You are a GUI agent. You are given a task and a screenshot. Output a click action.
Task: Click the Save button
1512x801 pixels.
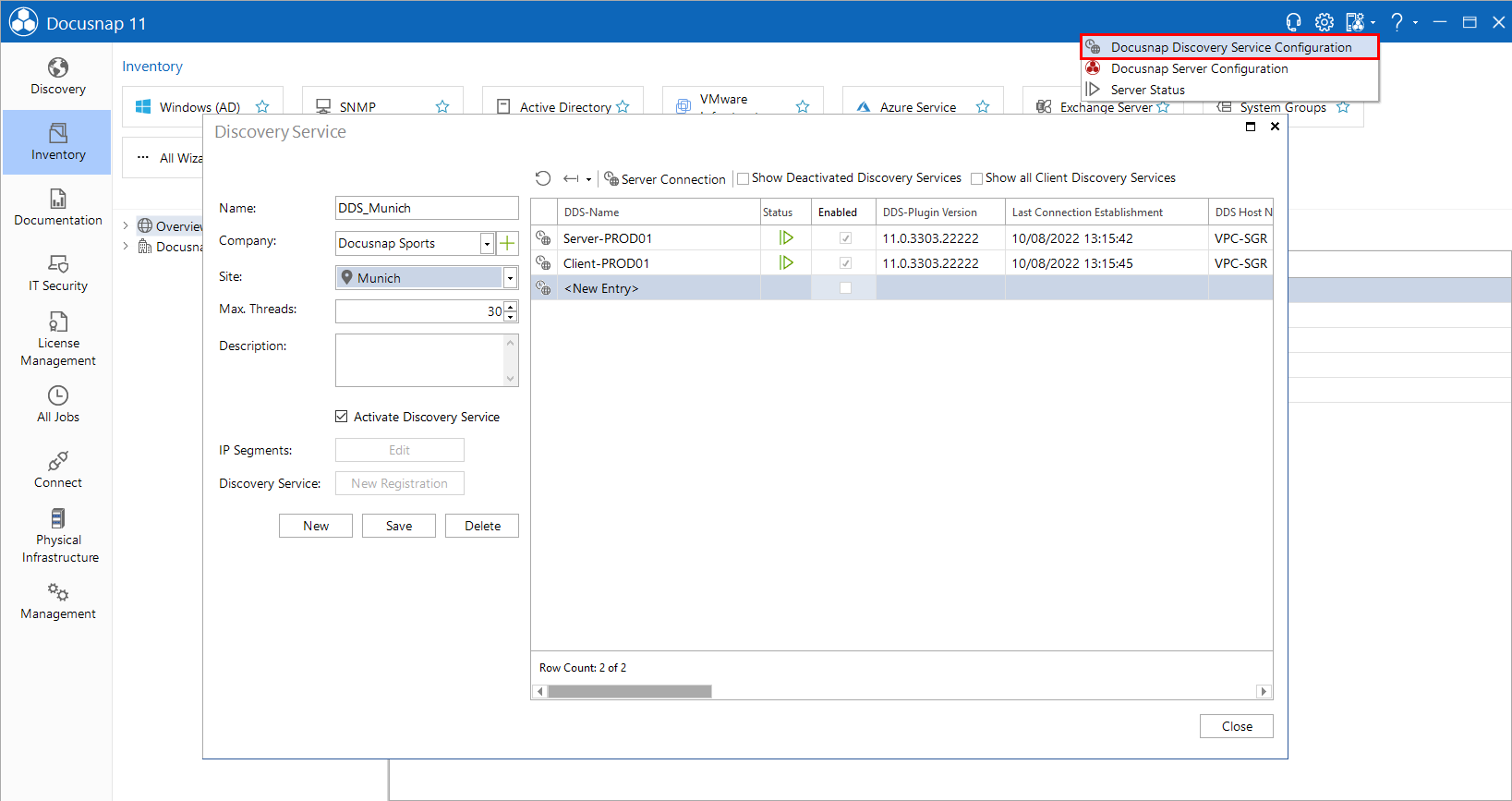[399, 526]
